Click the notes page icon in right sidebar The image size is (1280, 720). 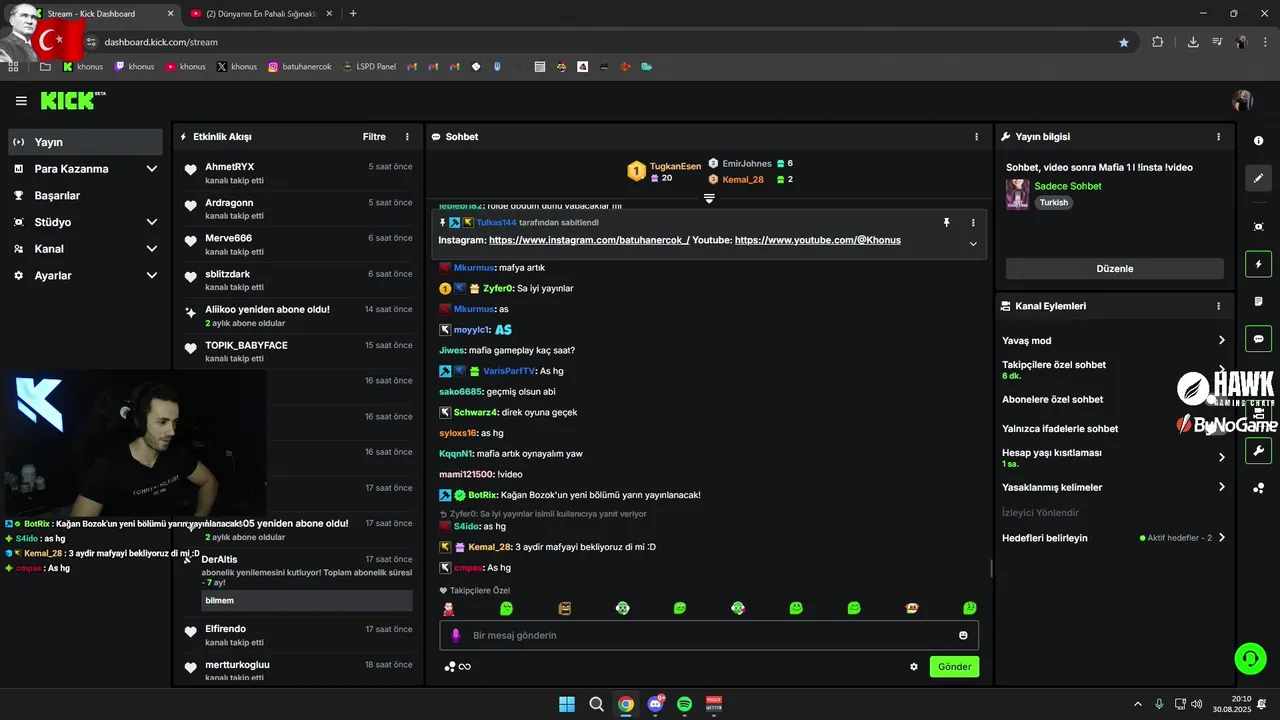click(1258, 301)
